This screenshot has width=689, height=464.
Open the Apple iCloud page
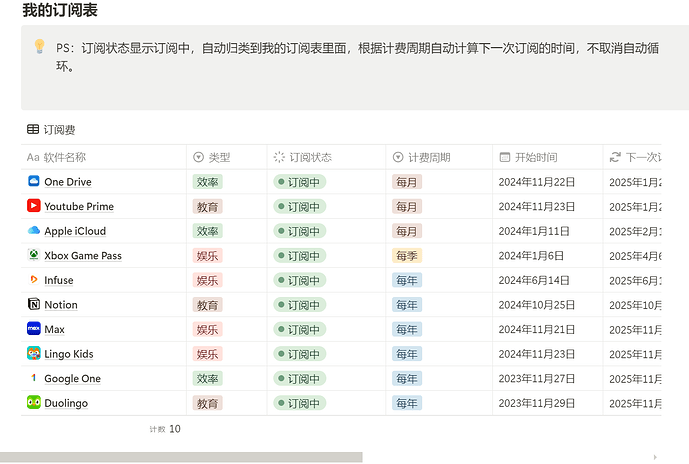point(75,231)
